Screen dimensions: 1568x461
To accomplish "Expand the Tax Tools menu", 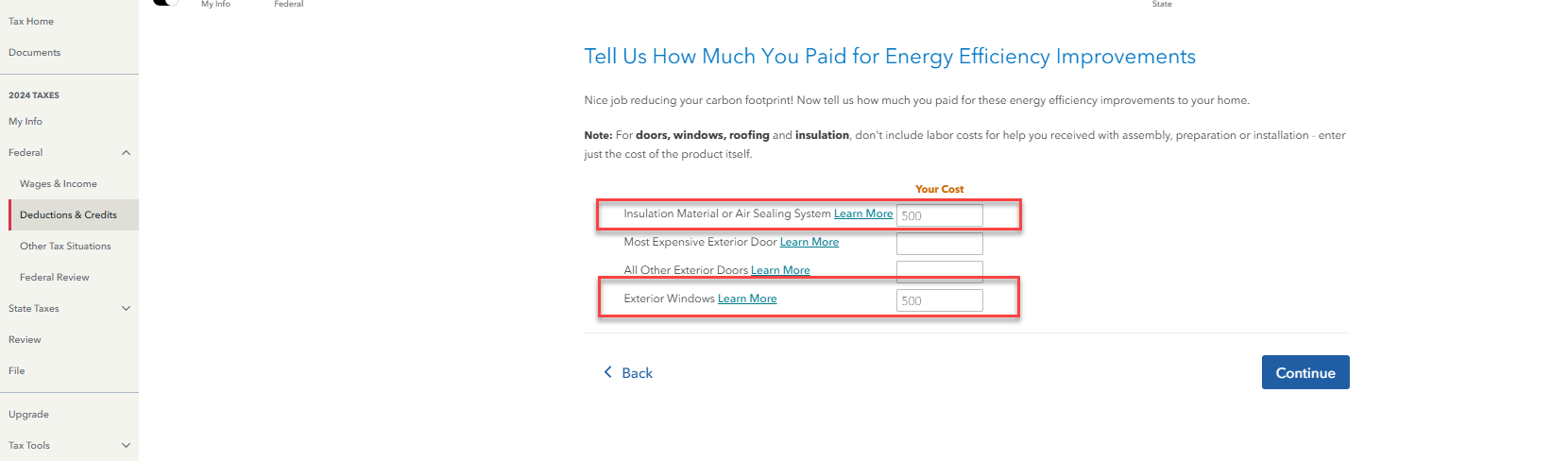I will [126, 446].
